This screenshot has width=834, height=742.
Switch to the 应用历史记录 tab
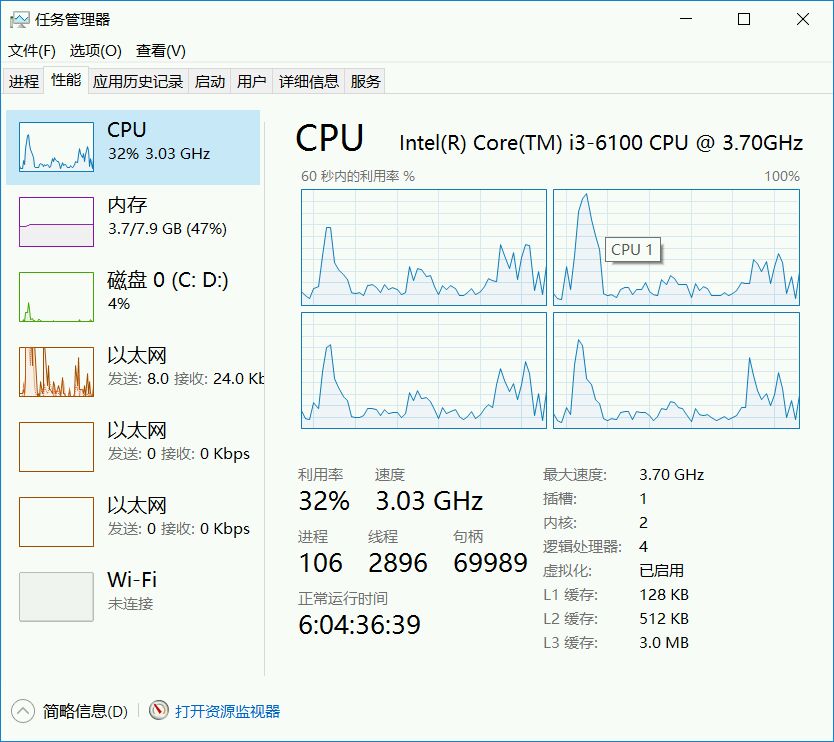[138, 82]
